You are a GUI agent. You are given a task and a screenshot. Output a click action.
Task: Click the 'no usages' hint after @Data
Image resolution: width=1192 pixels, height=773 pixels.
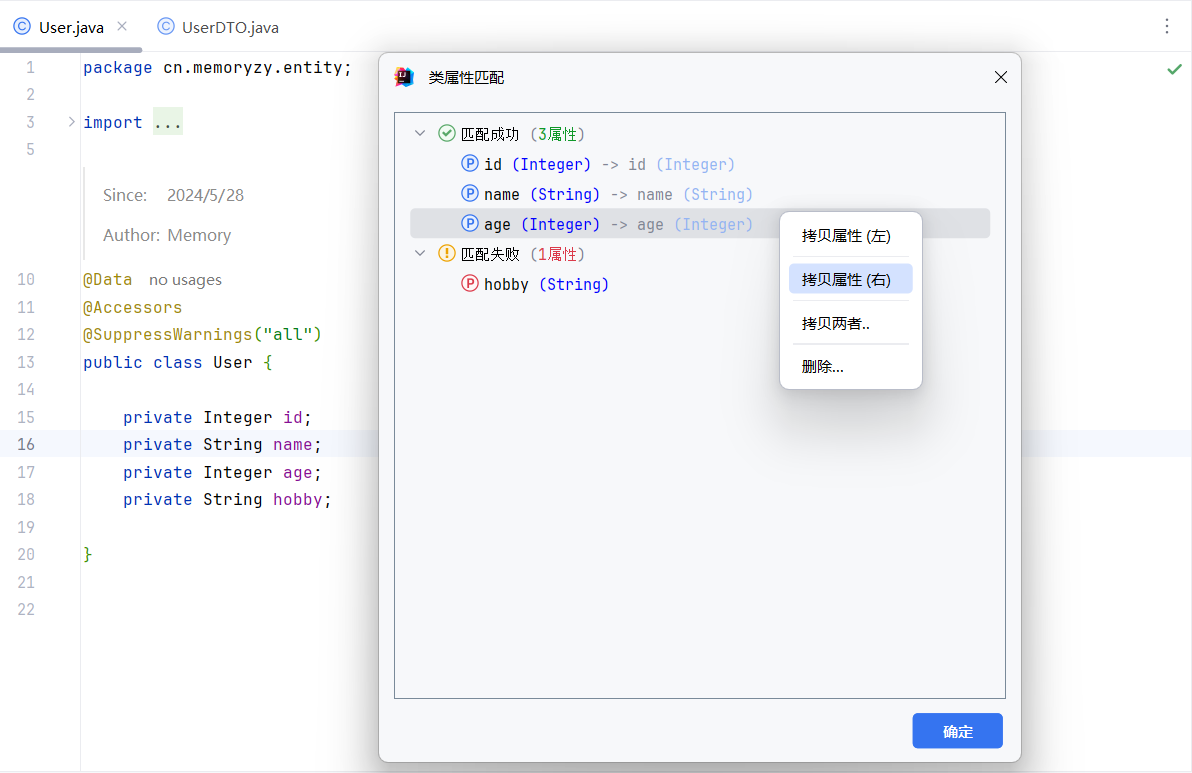[x=185, y=280]
